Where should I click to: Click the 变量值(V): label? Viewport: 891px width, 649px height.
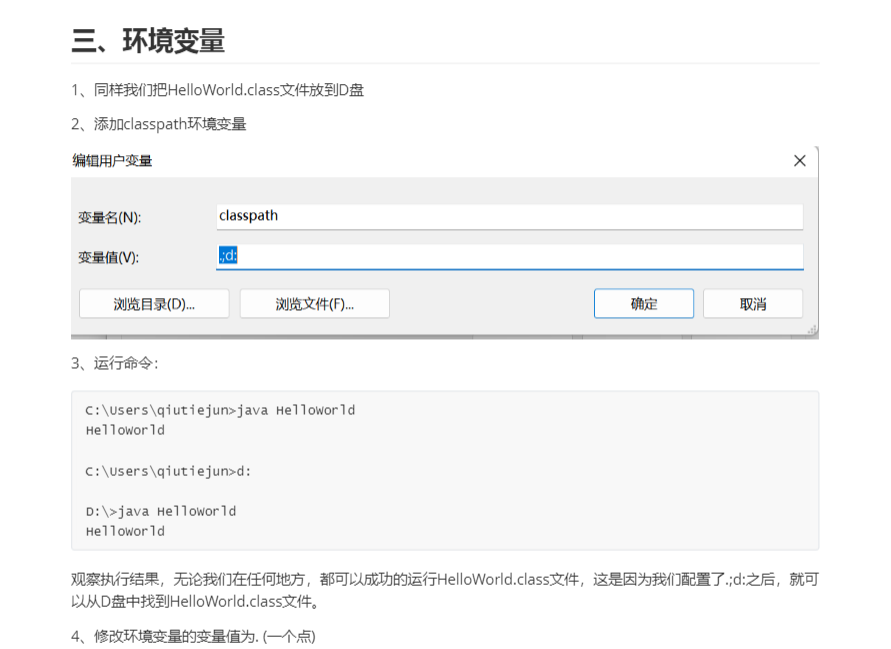(109, 257)
